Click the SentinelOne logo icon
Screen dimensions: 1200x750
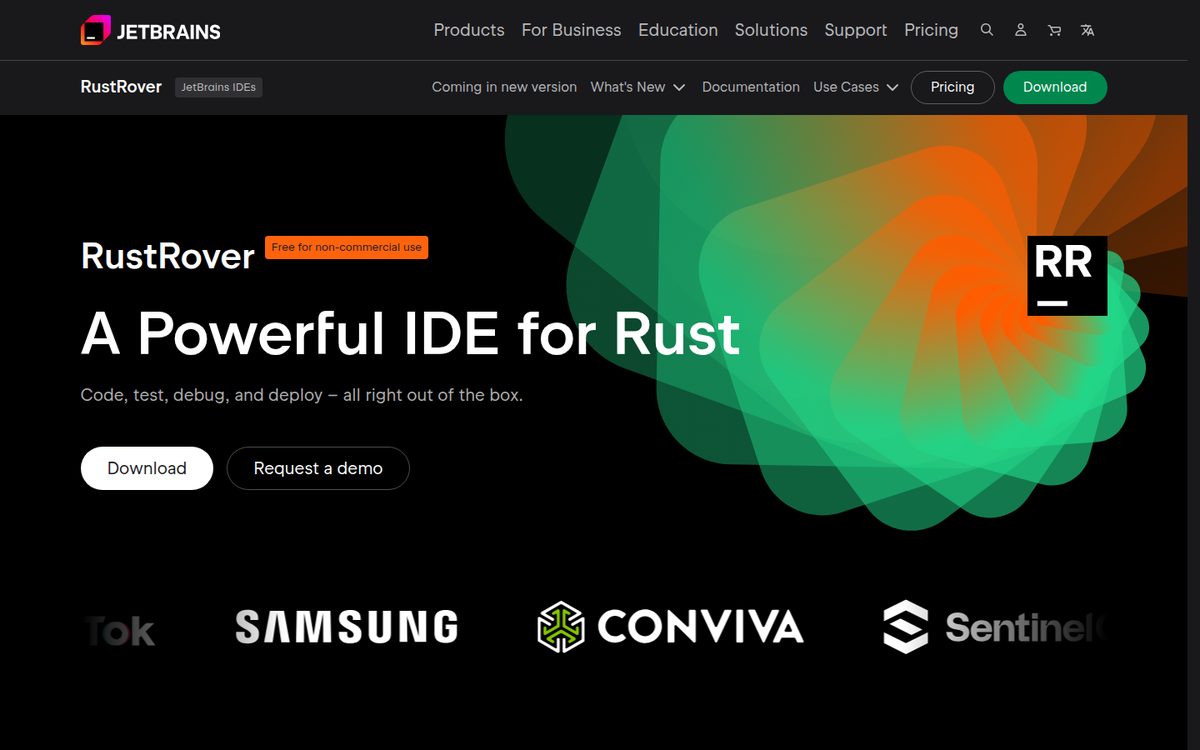(x=906, y=627)
